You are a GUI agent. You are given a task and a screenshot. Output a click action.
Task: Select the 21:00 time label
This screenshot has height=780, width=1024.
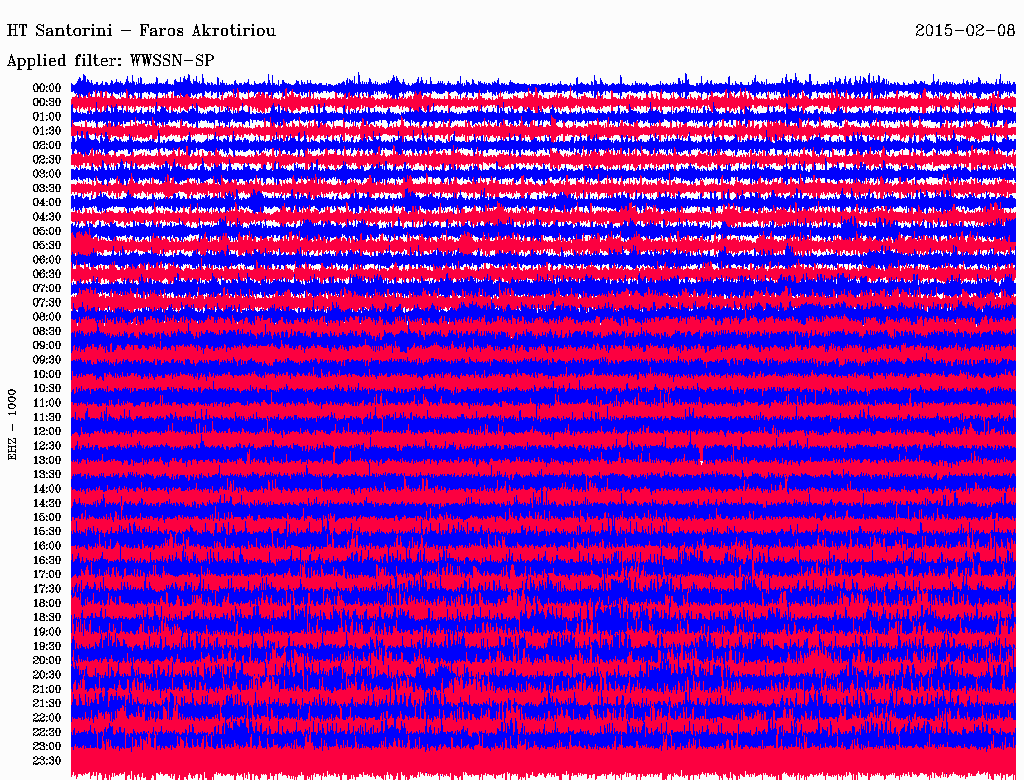click(47, 689)
